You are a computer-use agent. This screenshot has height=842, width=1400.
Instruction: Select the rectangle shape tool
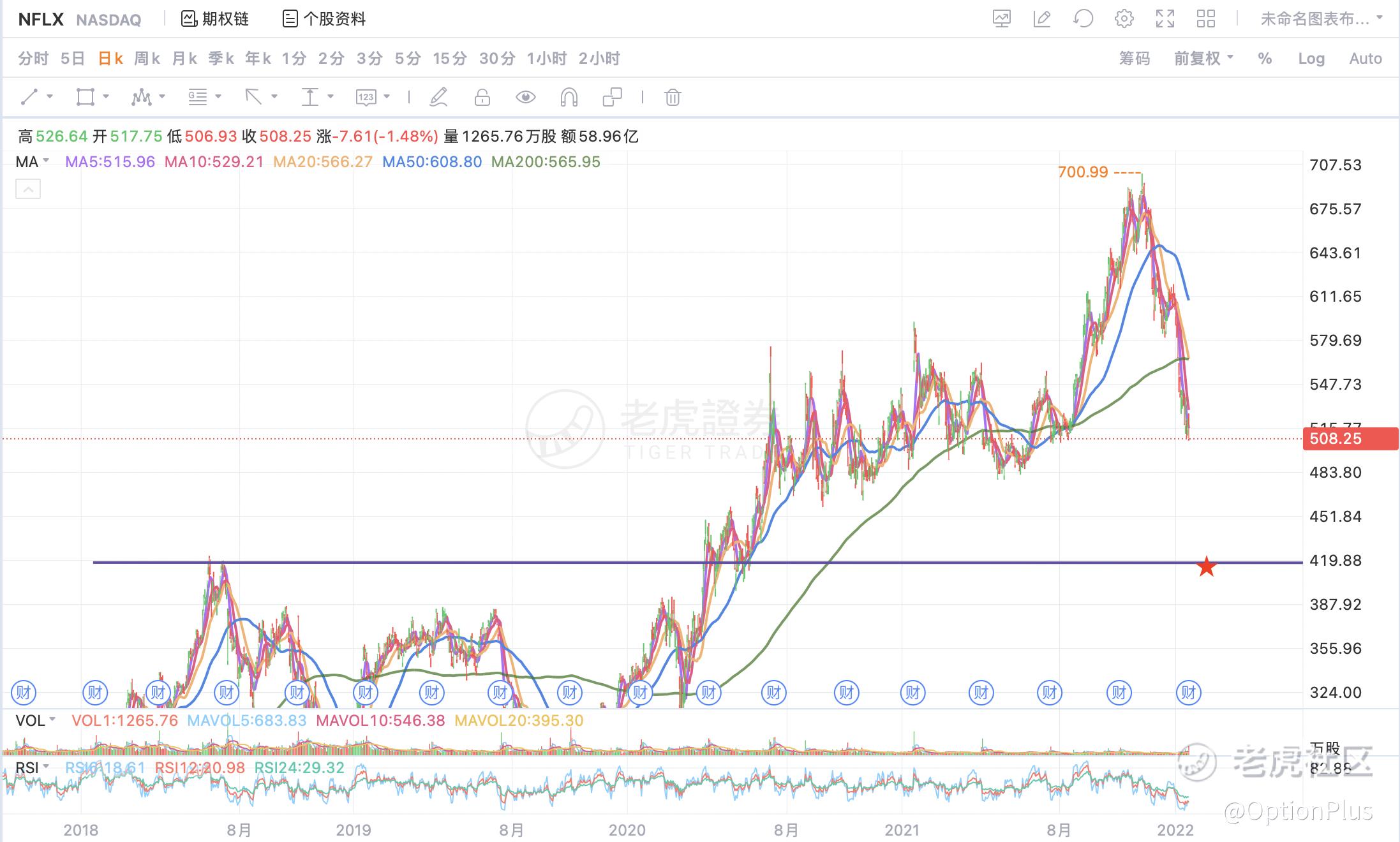tap(86, 97)
